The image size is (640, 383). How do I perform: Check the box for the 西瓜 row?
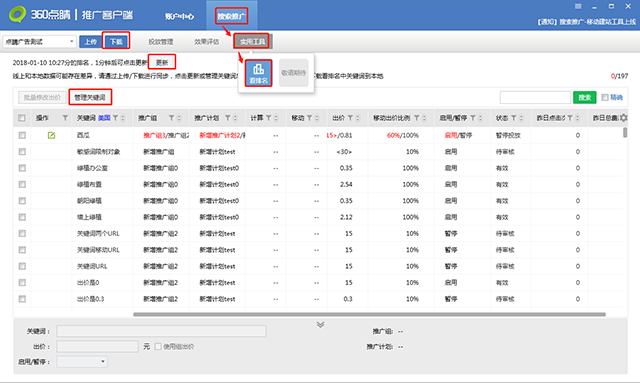click(x=22, y=135)
